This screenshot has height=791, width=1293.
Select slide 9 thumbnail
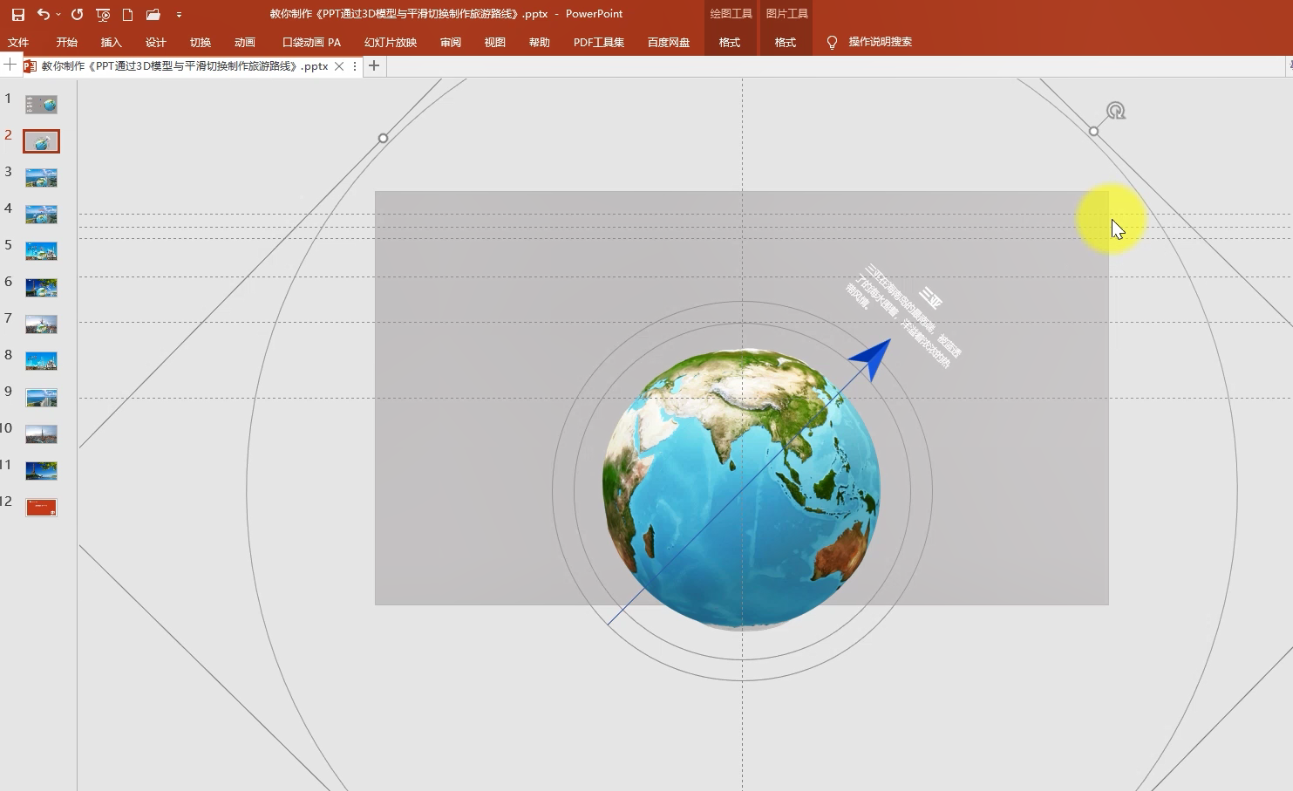(x=41, y=397)
